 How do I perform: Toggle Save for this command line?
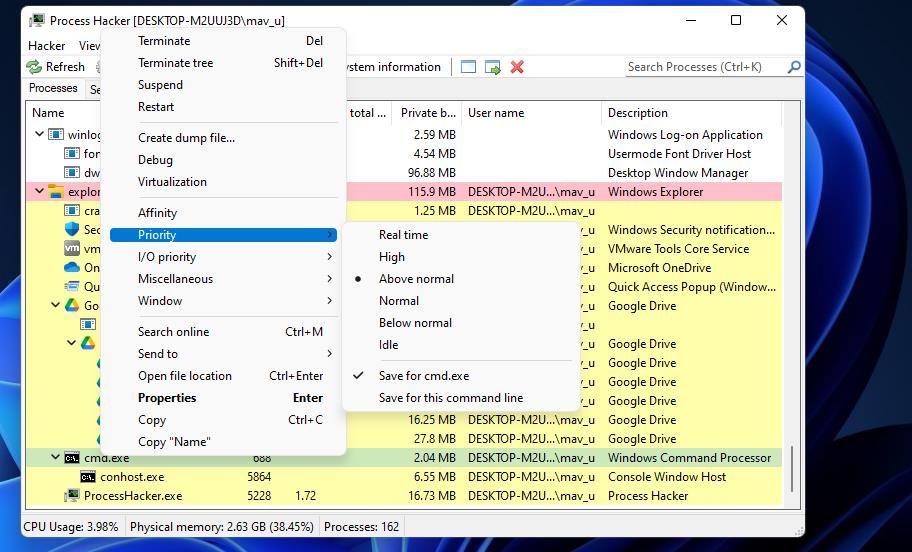tap(451, 398)
